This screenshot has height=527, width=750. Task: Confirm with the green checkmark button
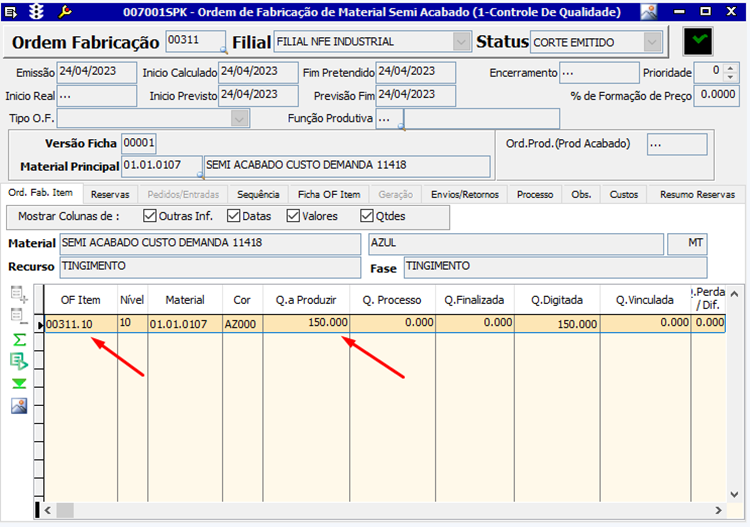coord(699,42)
